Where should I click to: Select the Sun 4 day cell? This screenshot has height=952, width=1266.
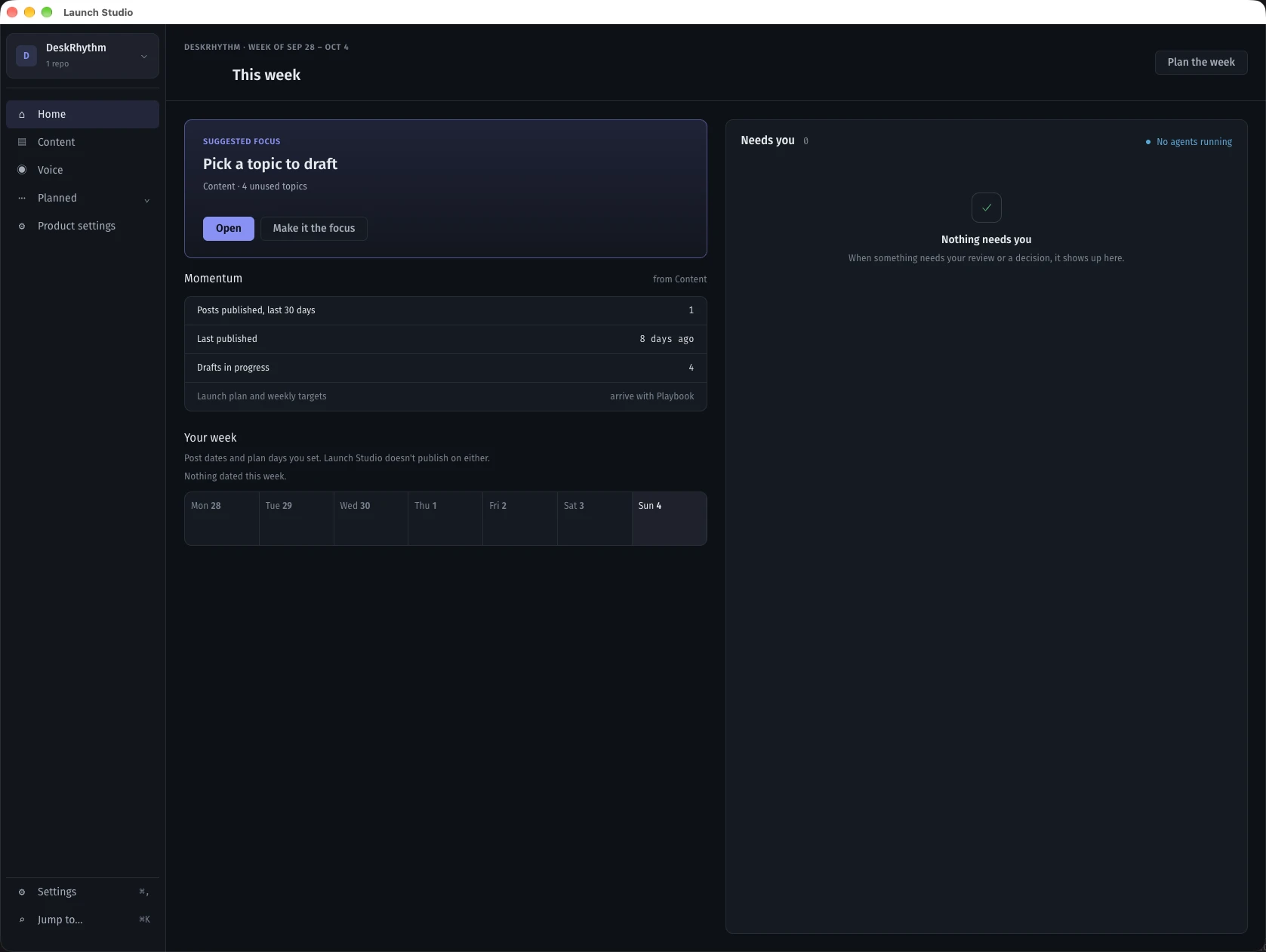[x=670, y=519]
